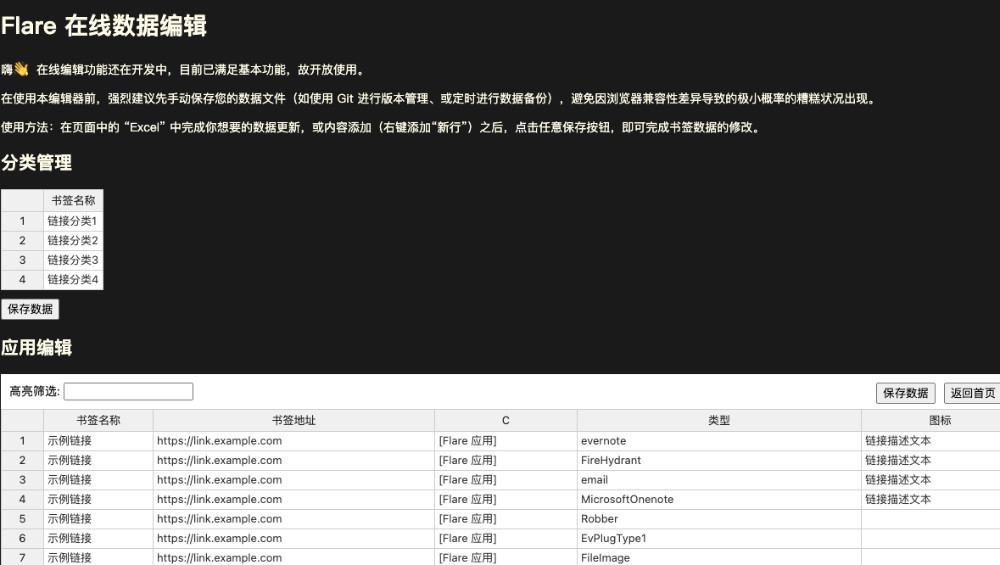Screen dimensions: 1000x565
Task: Select [Flare 应用] cell in EvPlugType1 row
Action: 506,538
